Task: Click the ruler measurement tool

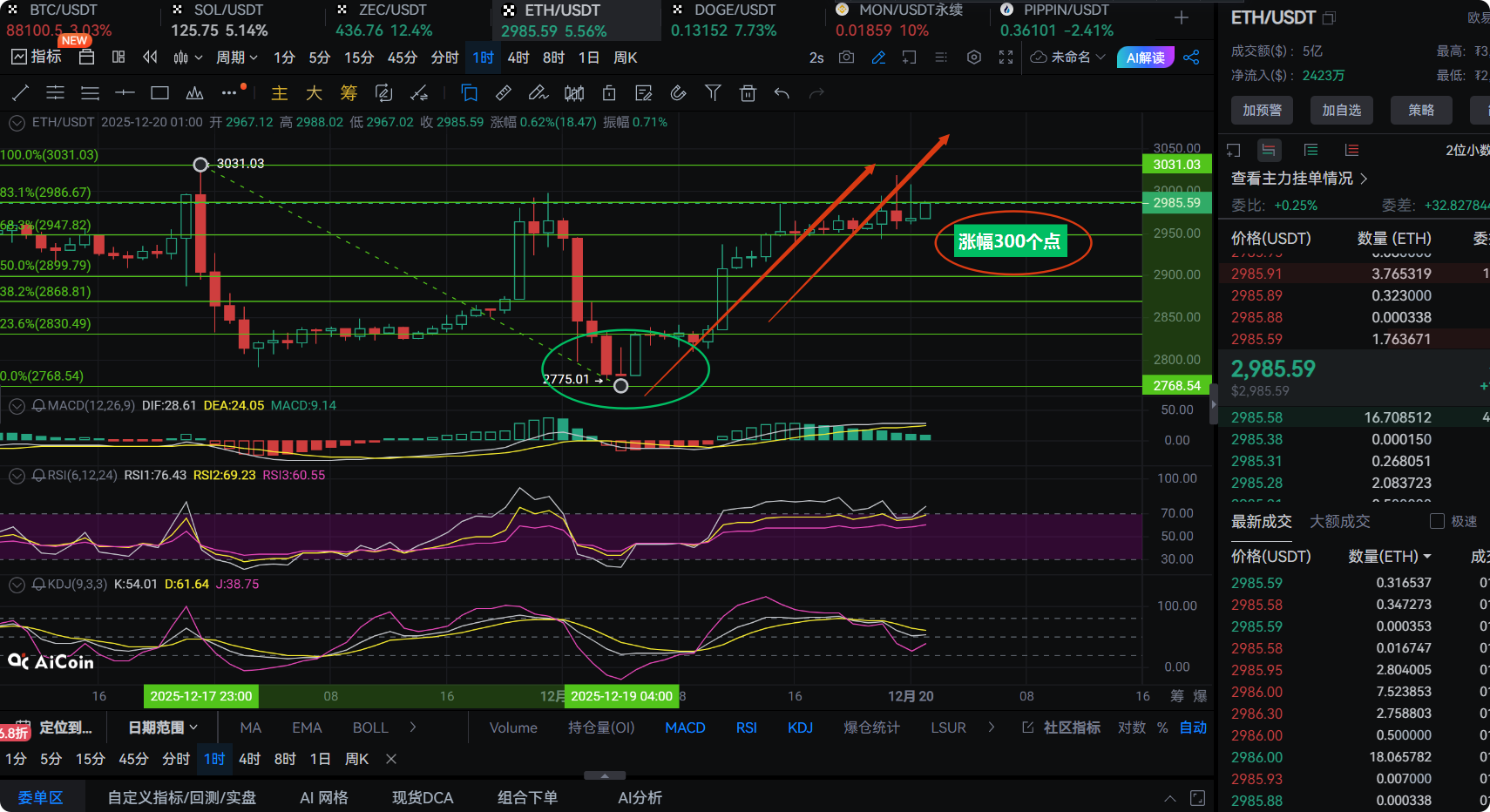Action: click(504, 93)
